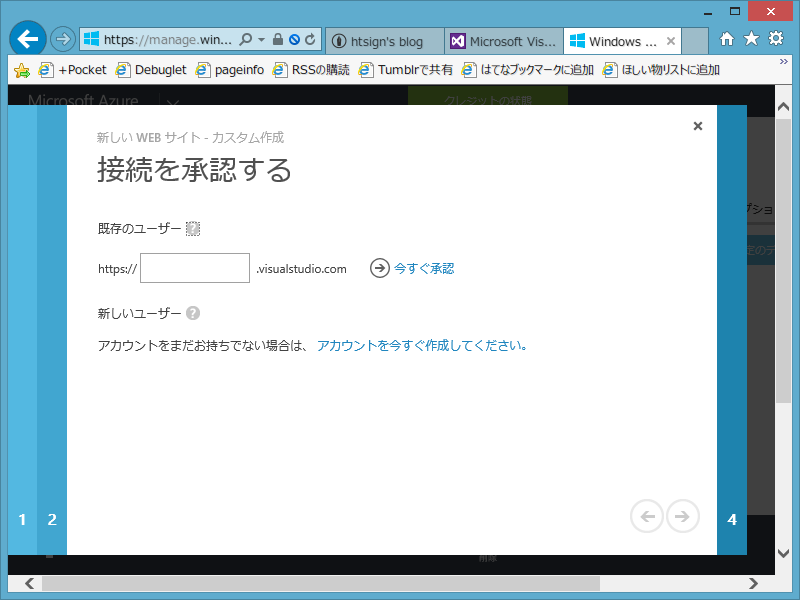This screenshot has width=800, height=600.
Task: Click the security lock icon in the address bar
Action: 278,39
